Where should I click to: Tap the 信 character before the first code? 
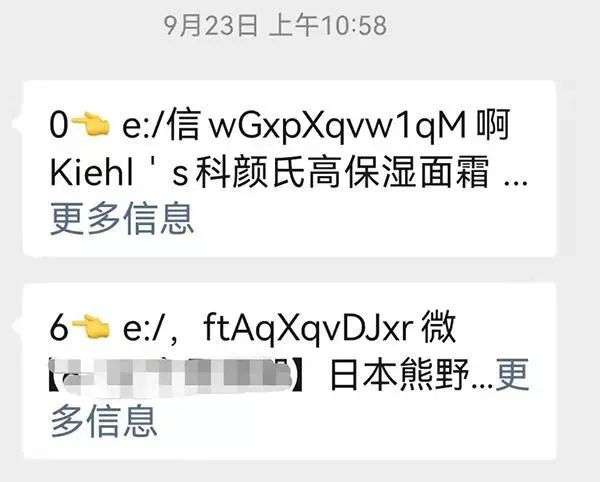184,125
